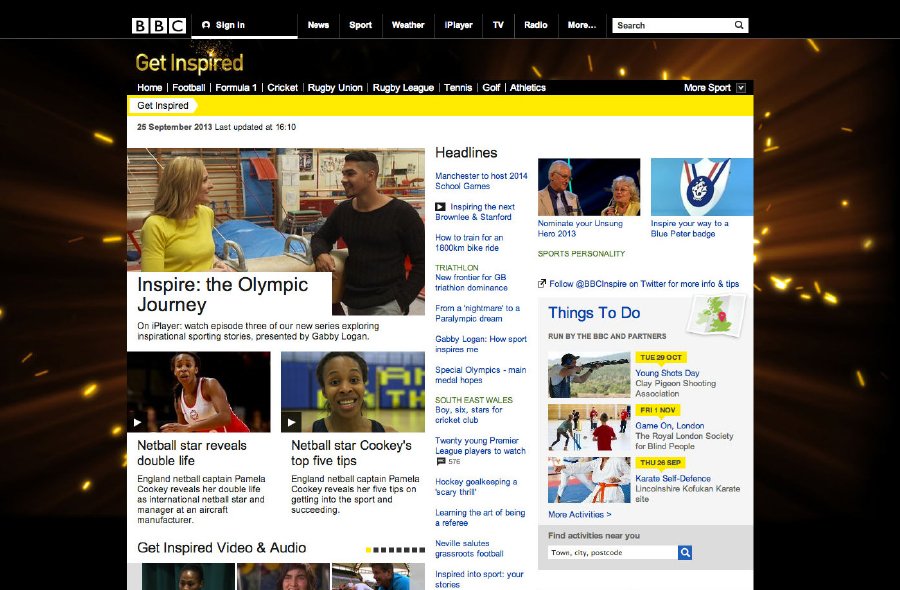Open Neville salutes grassroots football
This screenshot has width=900, height=590.
469,549
